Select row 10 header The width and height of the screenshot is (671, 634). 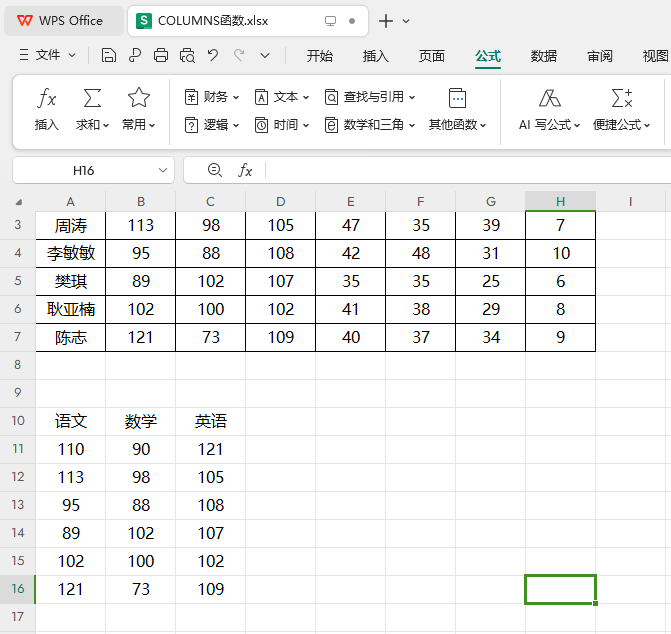click(x=18, y=421)
